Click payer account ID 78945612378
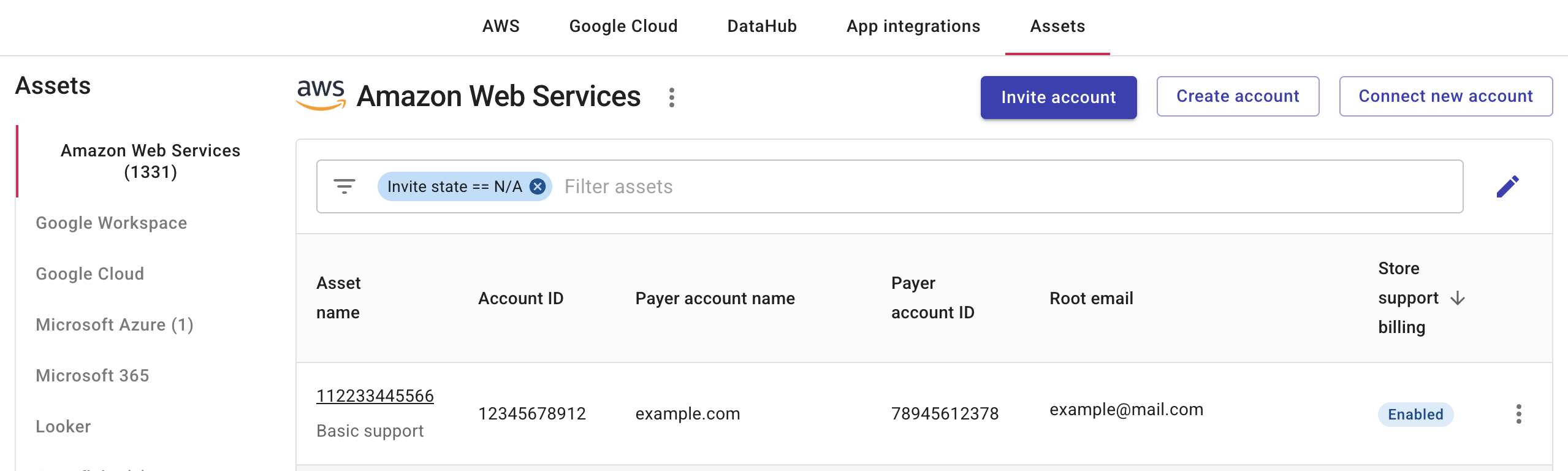This screenshot has width=1568, height=471. (945, 414)
